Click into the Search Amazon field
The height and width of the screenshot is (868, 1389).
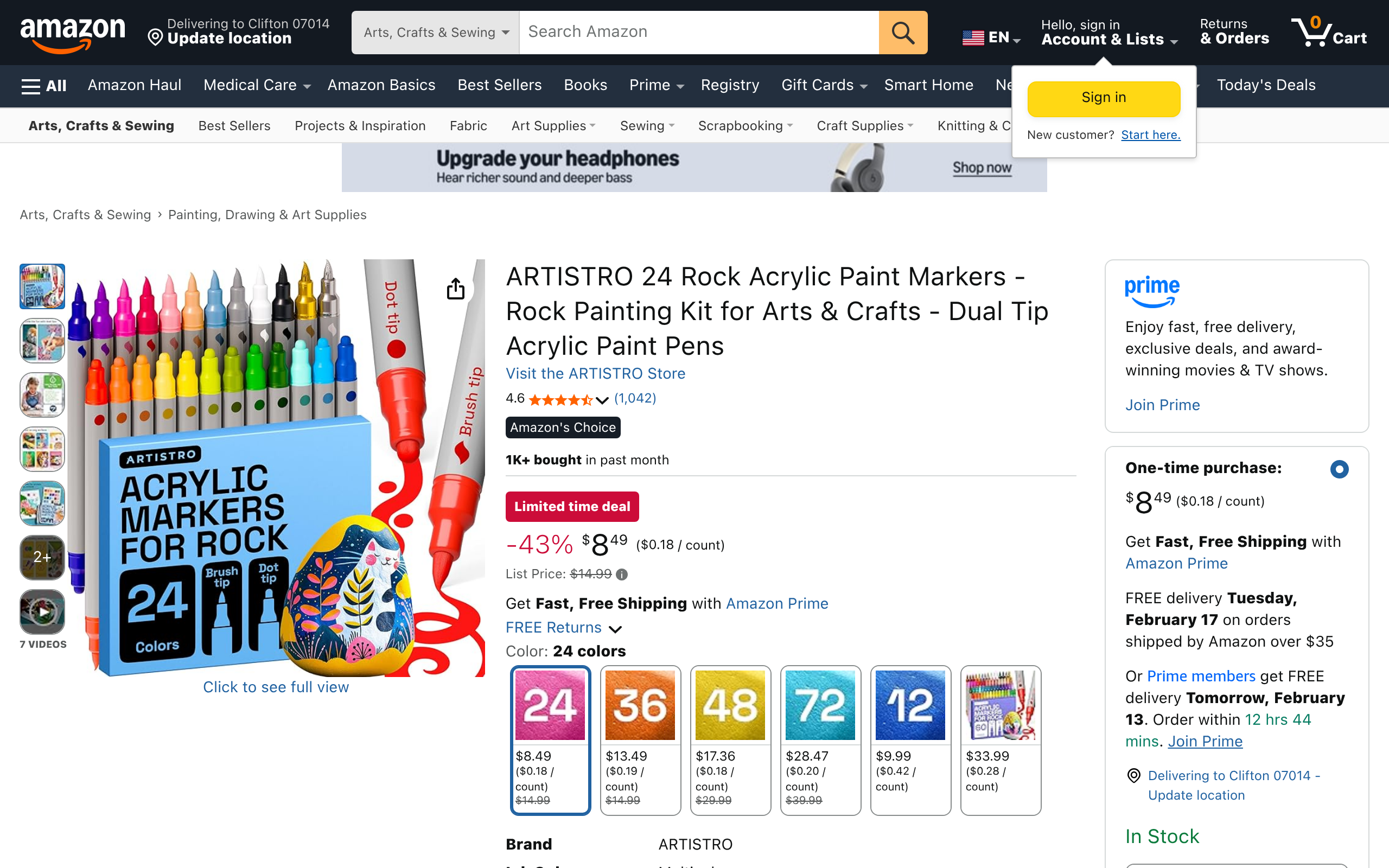click(698, 33)
